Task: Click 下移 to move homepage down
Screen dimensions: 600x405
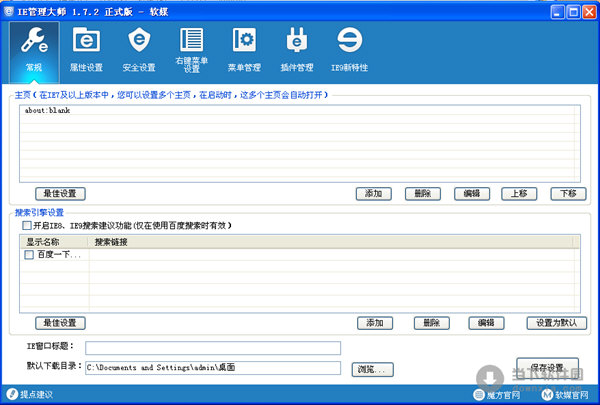Action: [568, 194]
